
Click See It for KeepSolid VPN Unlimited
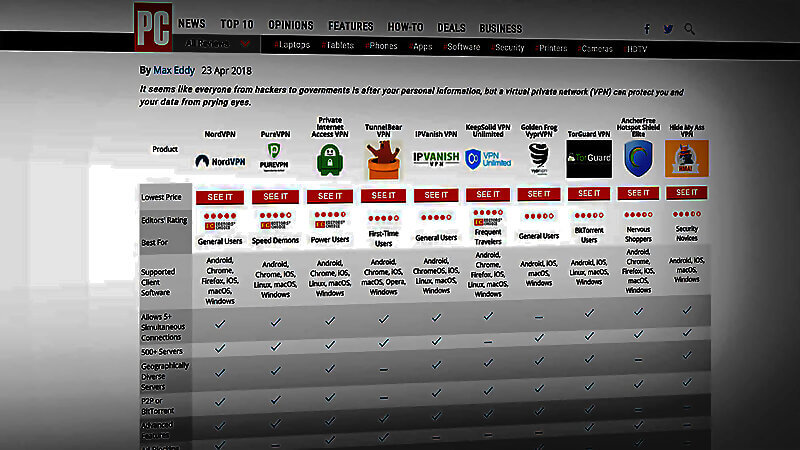(x=488, y=194)
